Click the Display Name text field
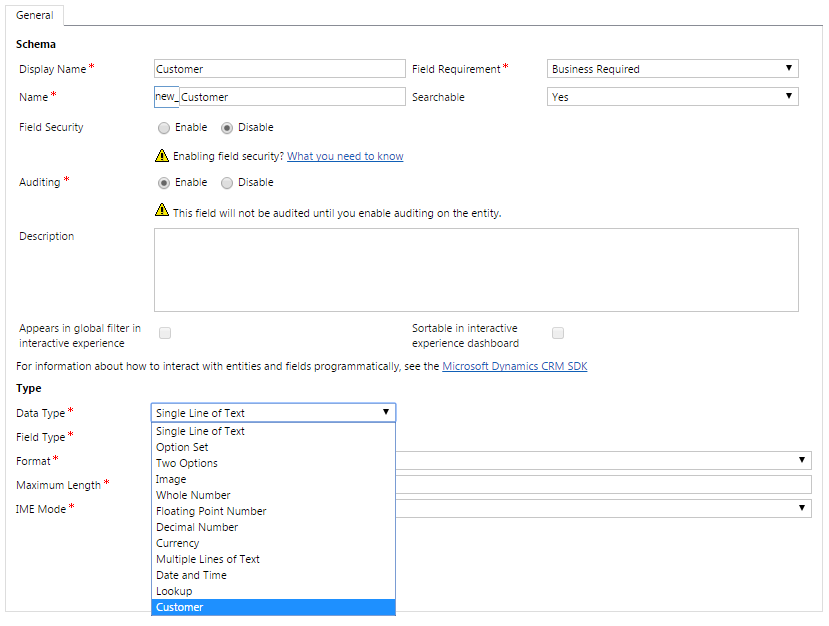This screenshot has width=829, height=626. pos(279,69)
